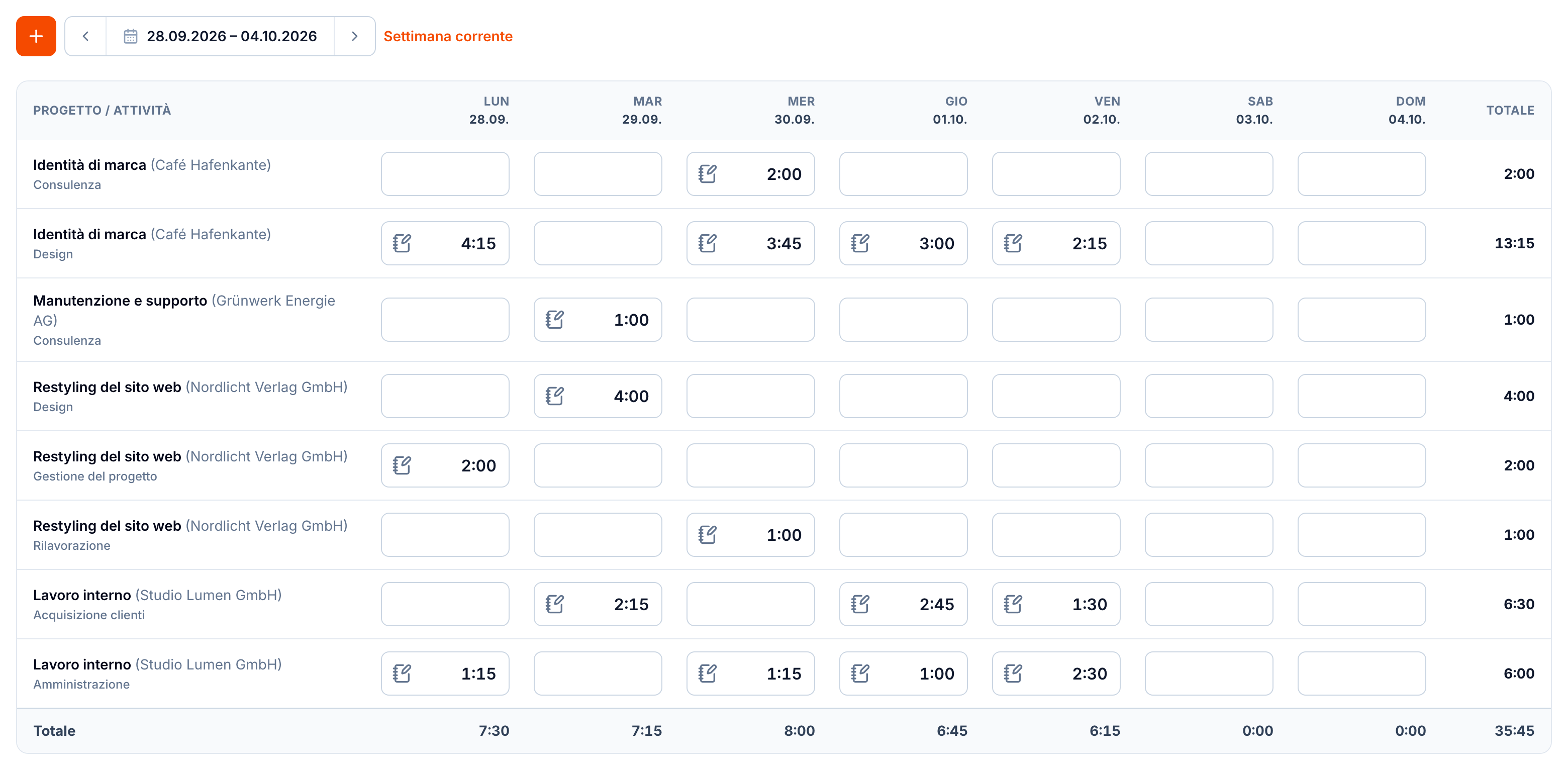Open note icon for Acquisizione clienti Thursday 2:45

click(860, 605)
